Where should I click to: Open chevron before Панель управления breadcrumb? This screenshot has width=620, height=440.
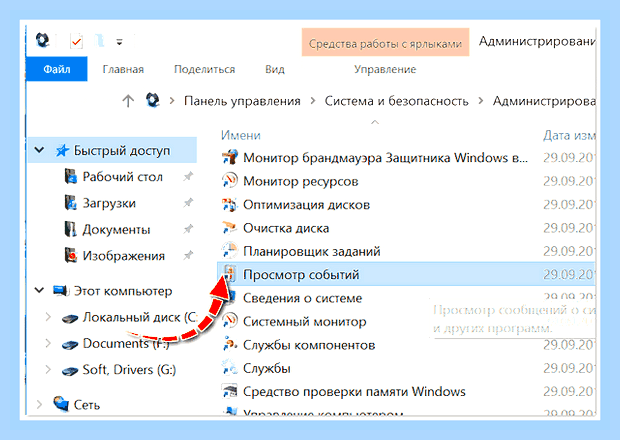[x=172, y=101]
